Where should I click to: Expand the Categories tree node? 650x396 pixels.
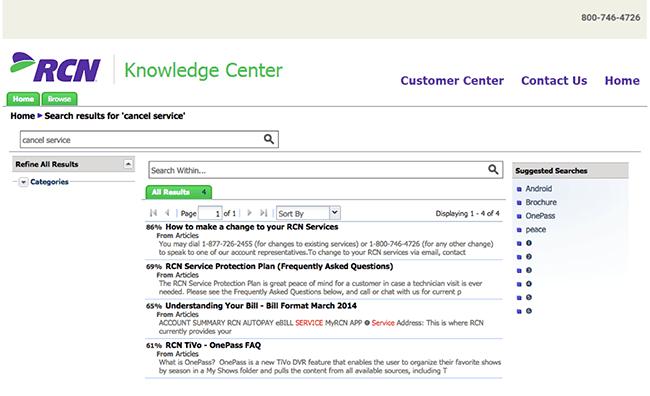tap(24, 182)
